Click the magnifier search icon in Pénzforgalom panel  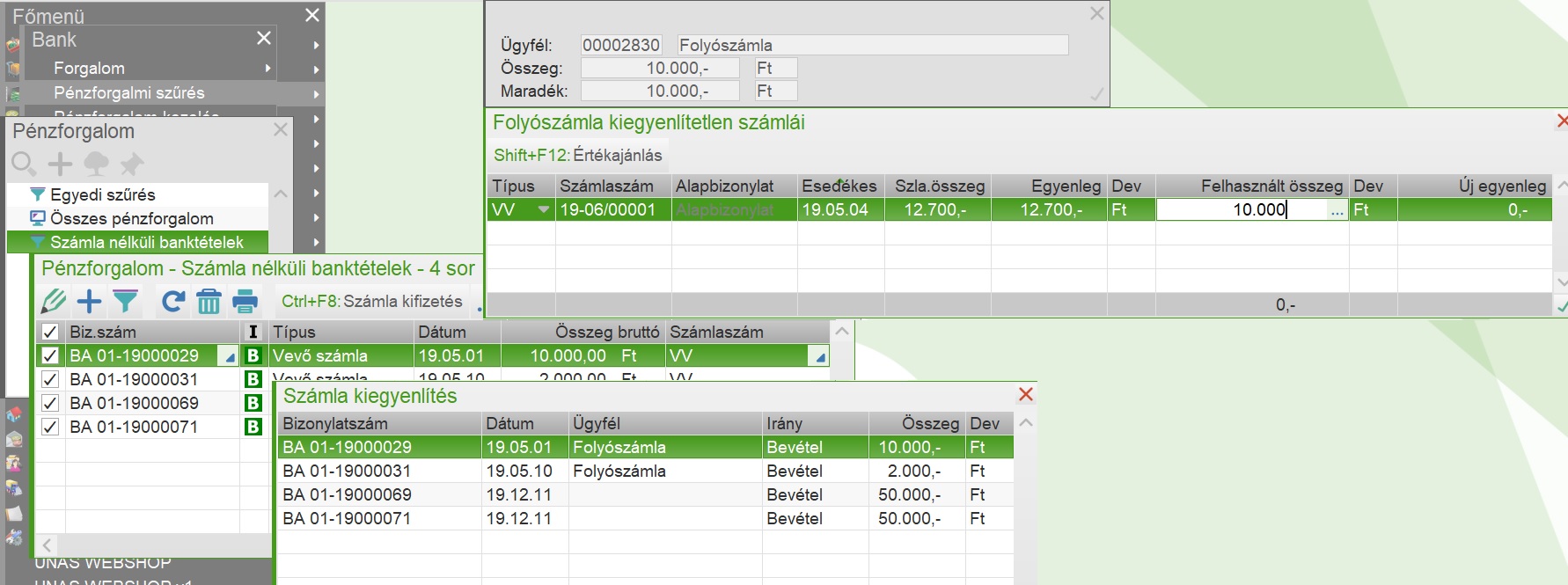[24, 164]
